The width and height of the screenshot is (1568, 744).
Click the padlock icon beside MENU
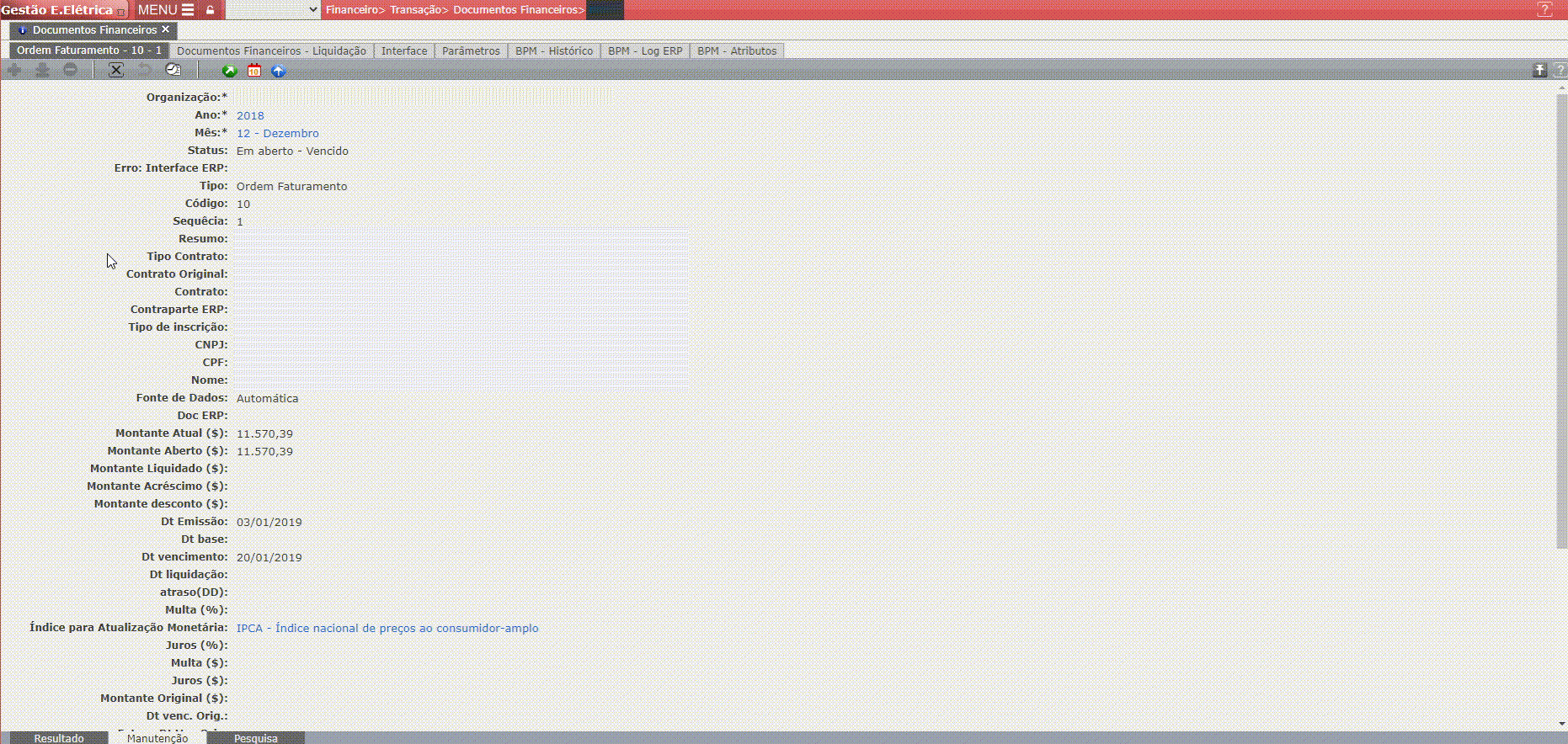pyautogui.click(x=210, y=10)
